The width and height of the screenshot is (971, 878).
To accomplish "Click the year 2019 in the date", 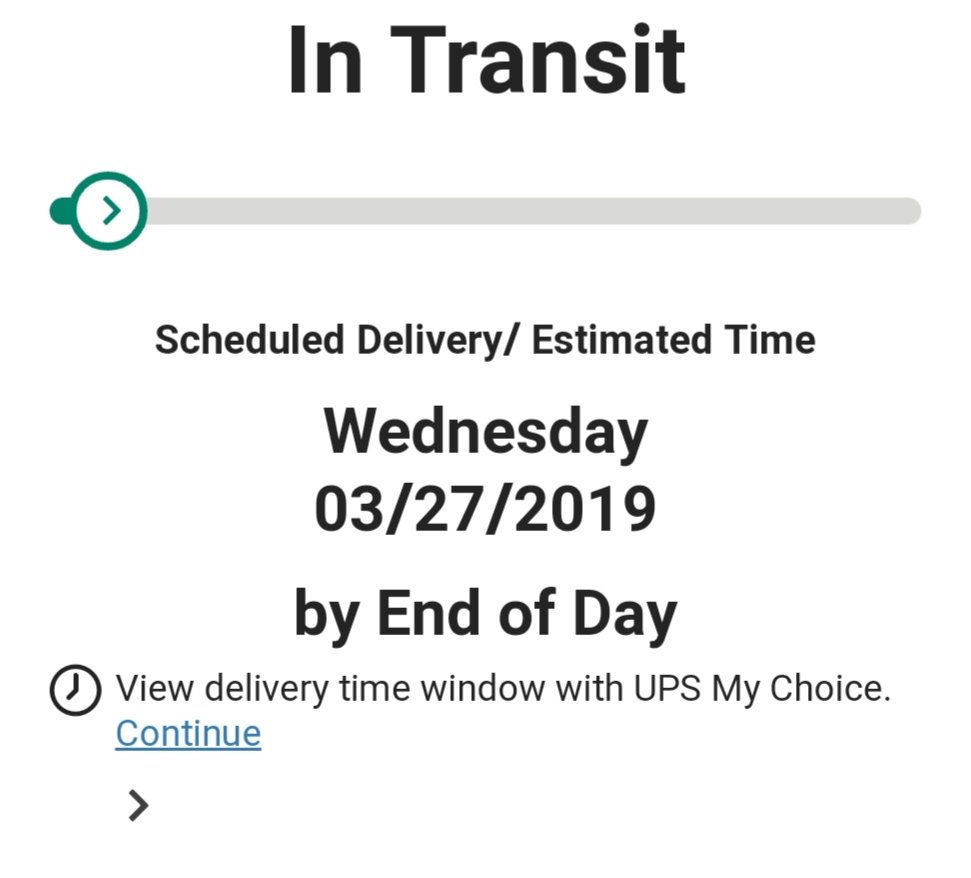I will point(584,509).
